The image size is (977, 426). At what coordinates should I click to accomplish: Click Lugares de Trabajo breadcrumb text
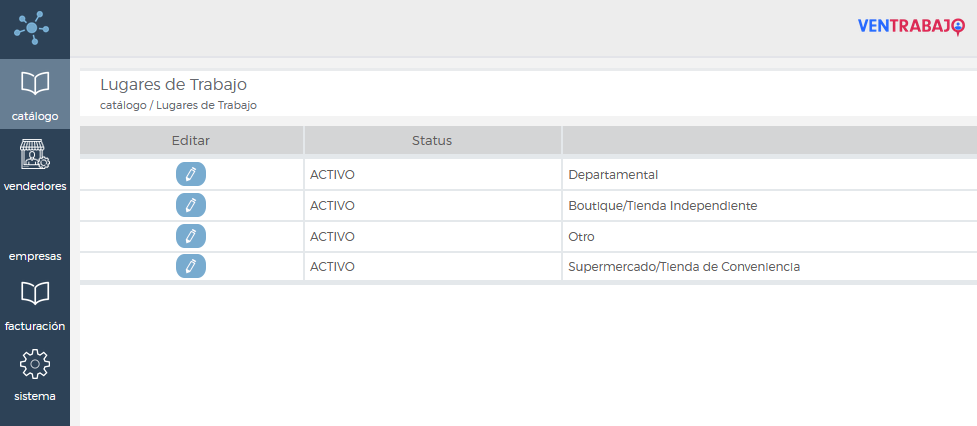206,105
